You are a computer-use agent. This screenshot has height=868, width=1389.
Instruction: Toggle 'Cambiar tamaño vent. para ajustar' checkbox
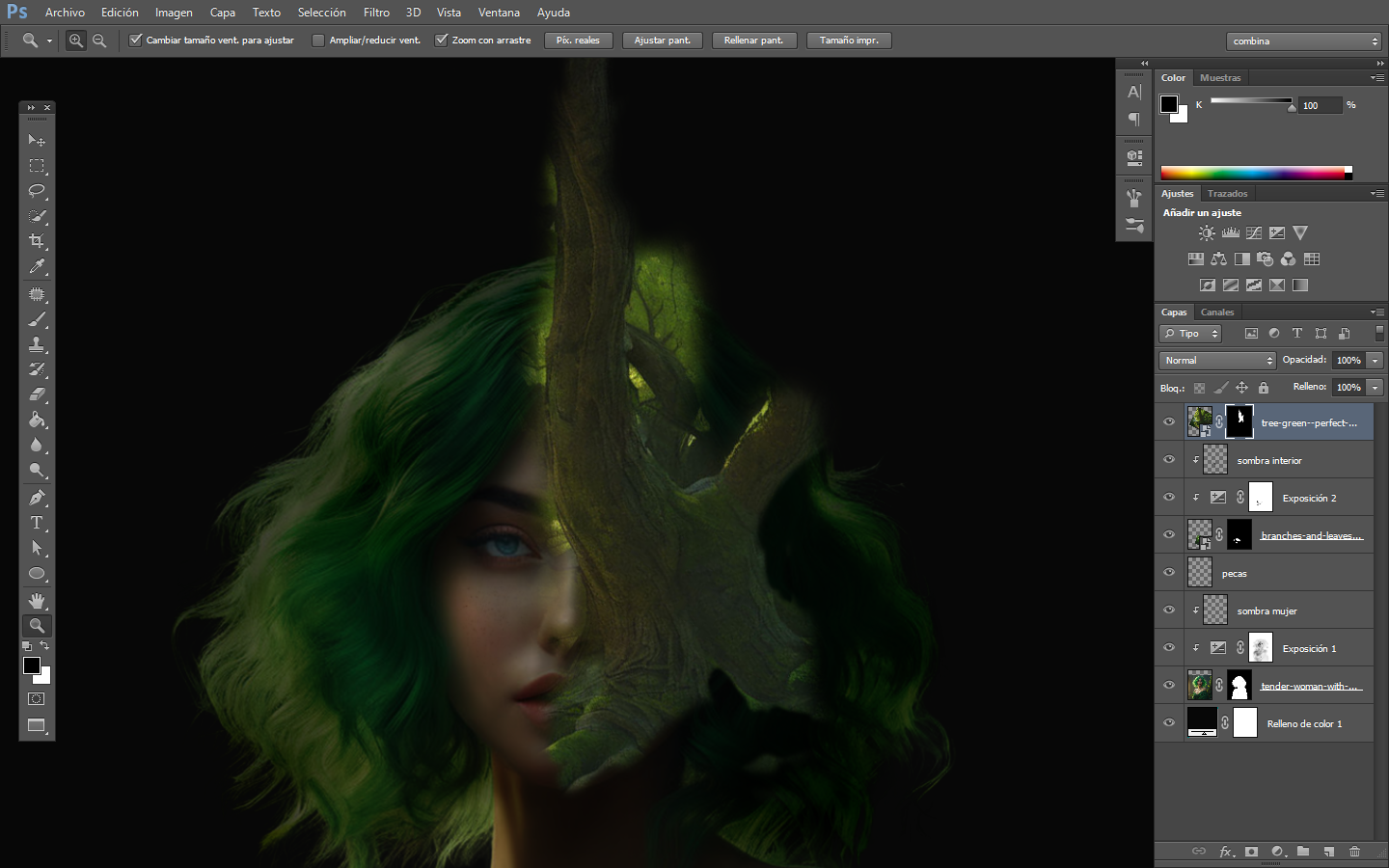coord(136,41)
